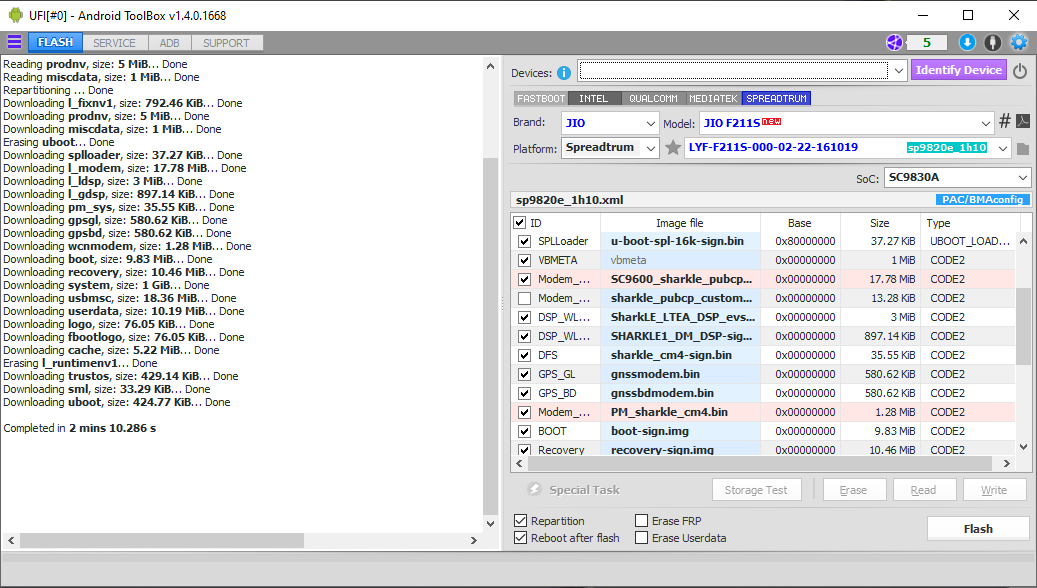Click the log panel horizontal scrollbar thumb
Image resolution: width=1037 pixels, height=588 pixels.
(161, 540)
